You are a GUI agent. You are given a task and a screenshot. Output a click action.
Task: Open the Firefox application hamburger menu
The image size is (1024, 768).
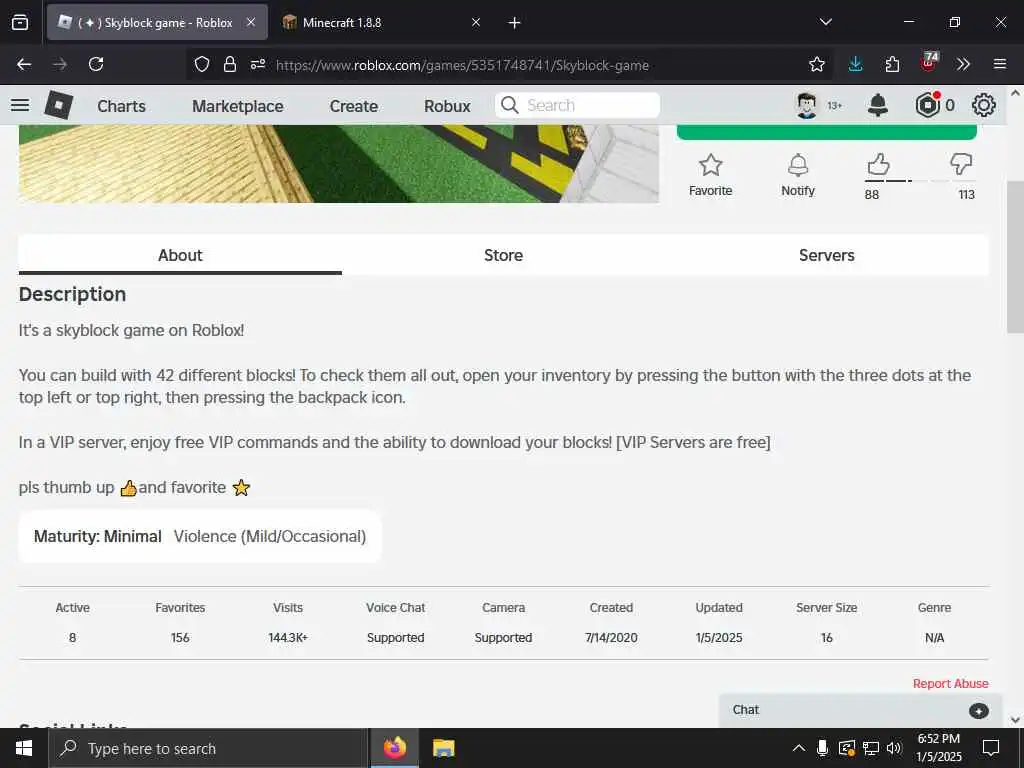1000,64
